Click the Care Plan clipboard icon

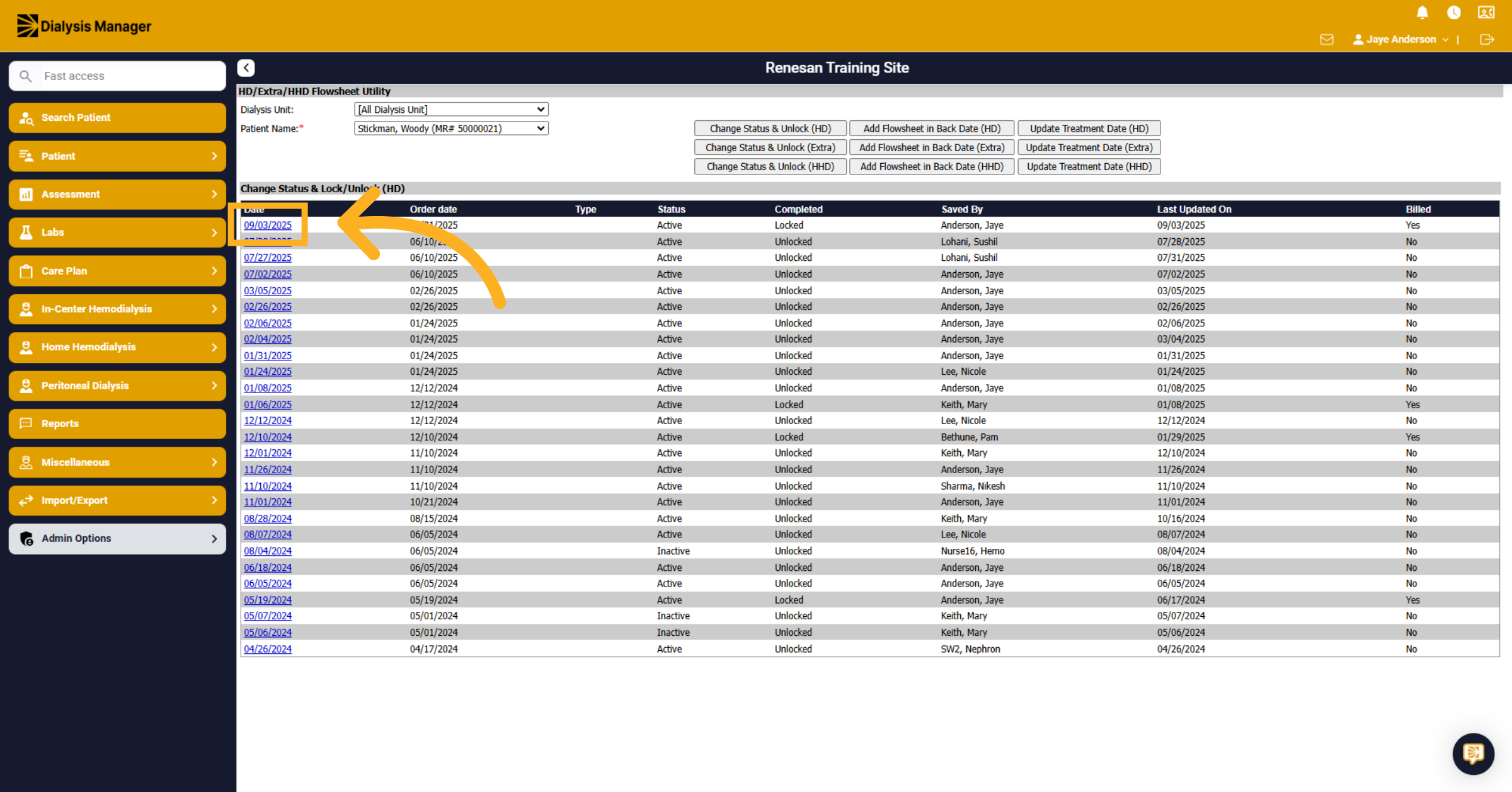(x=26, y=271)
